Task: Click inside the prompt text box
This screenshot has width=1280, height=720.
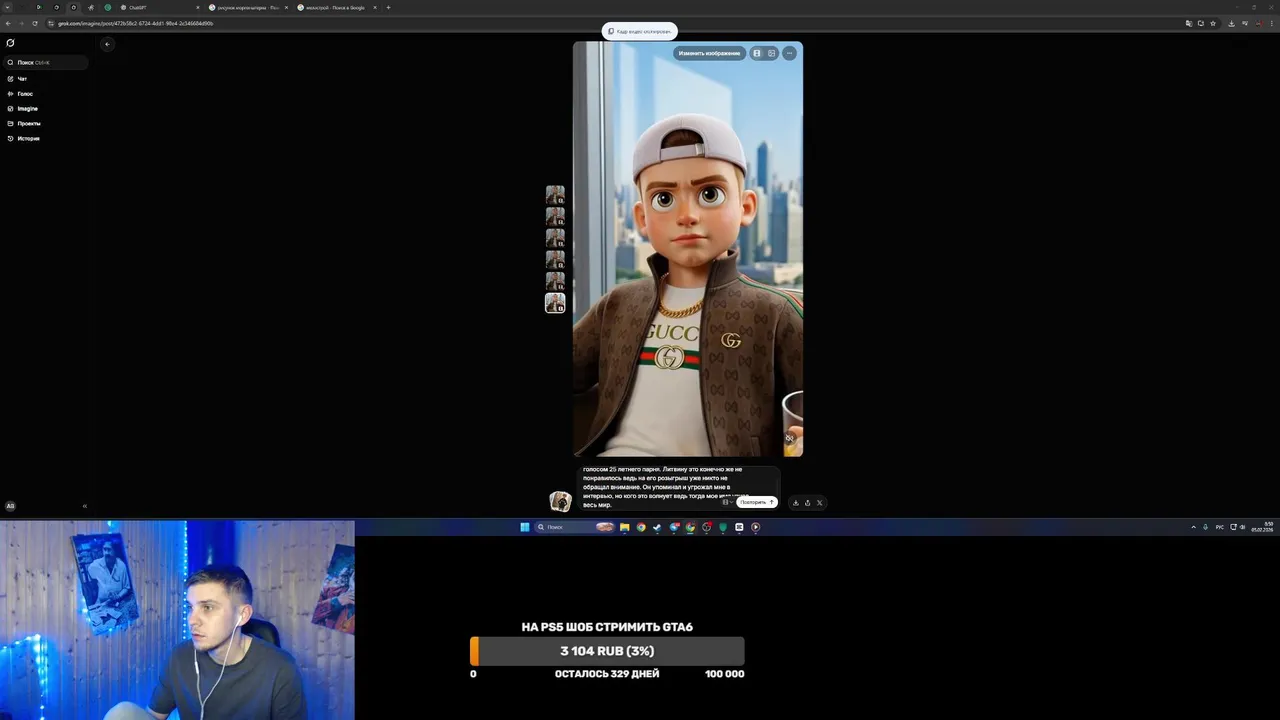Action: (677, 487)
